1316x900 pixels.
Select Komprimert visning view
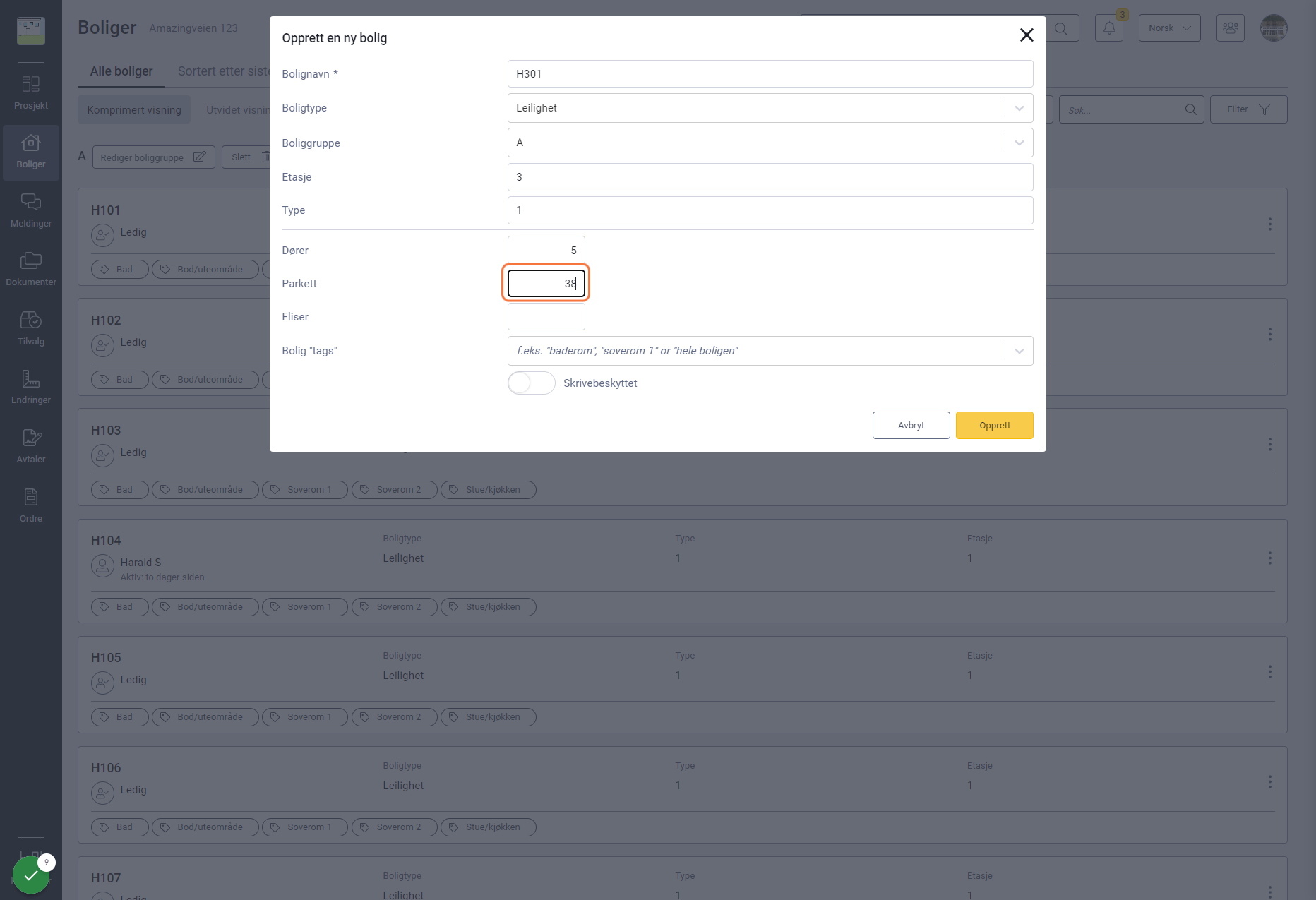pyautogui.click(x=134, y=110)
